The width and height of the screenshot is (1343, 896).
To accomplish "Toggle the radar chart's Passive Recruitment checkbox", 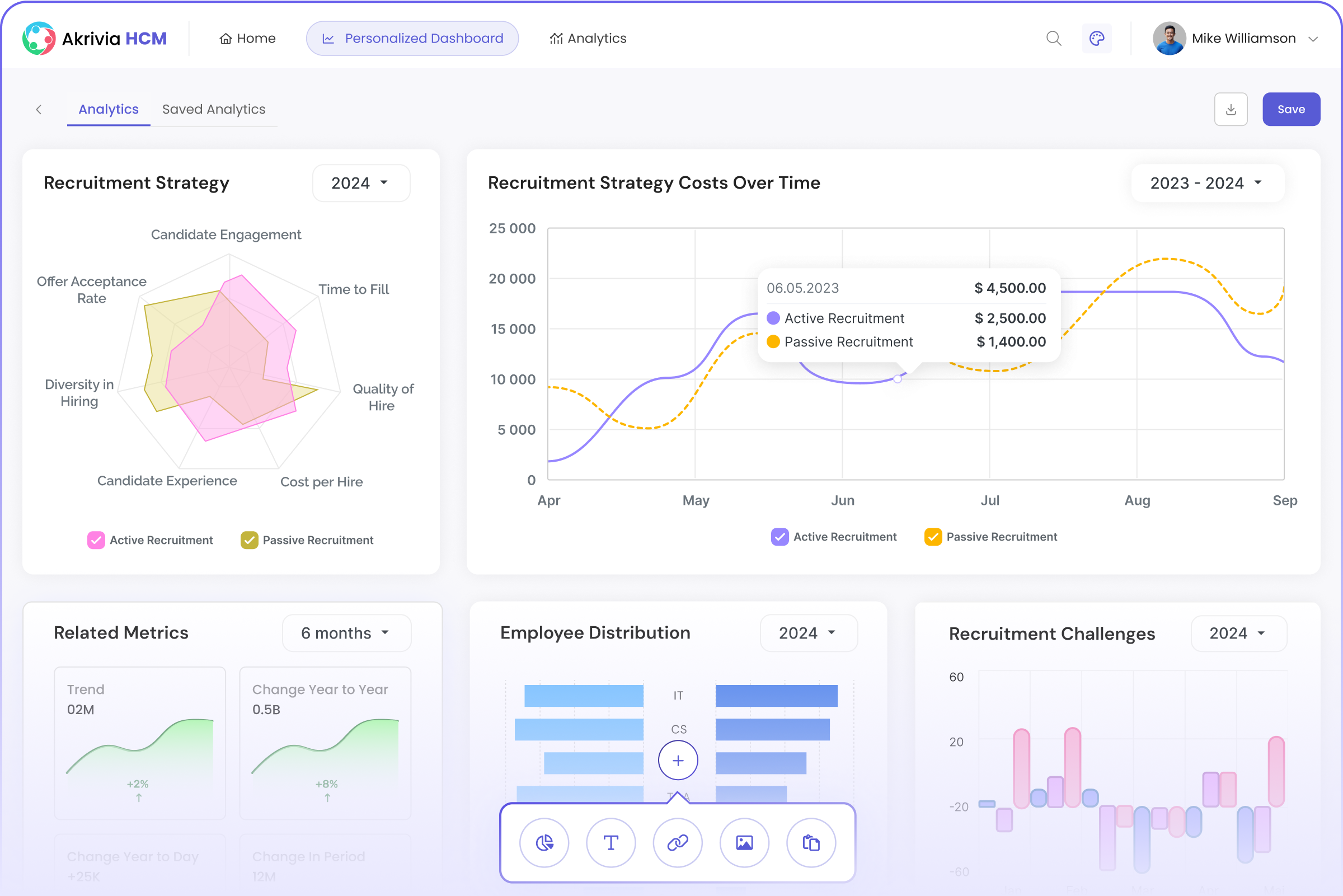I will pyautogui.click(x=249, y=540).
